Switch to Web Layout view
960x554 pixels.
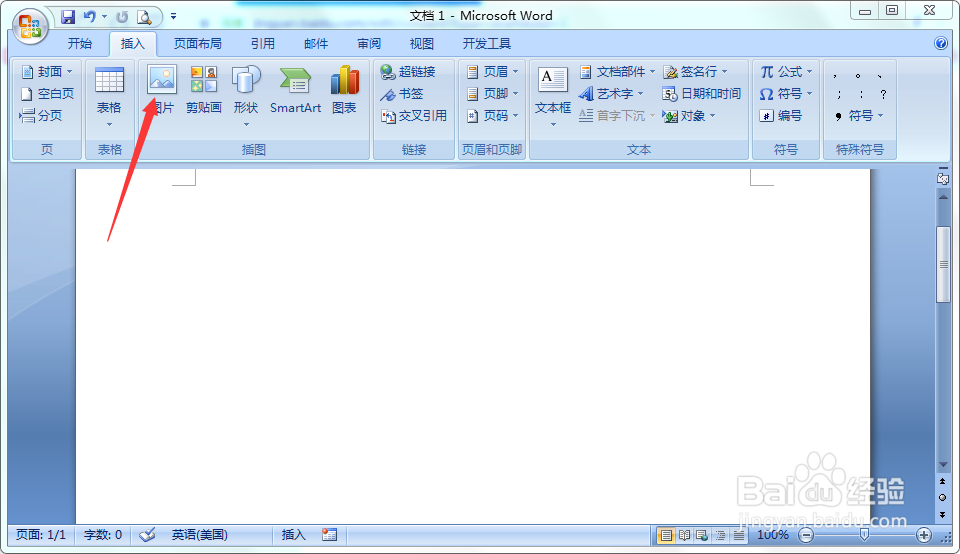[702, 536]
